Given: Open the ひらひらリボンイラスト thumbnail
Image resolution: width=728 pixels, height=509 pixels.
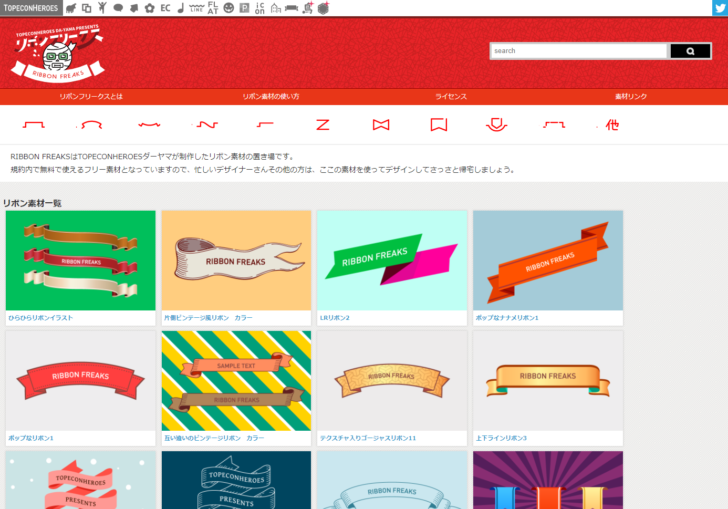Looking at the screenshot, I should click(x=81, y=260).
